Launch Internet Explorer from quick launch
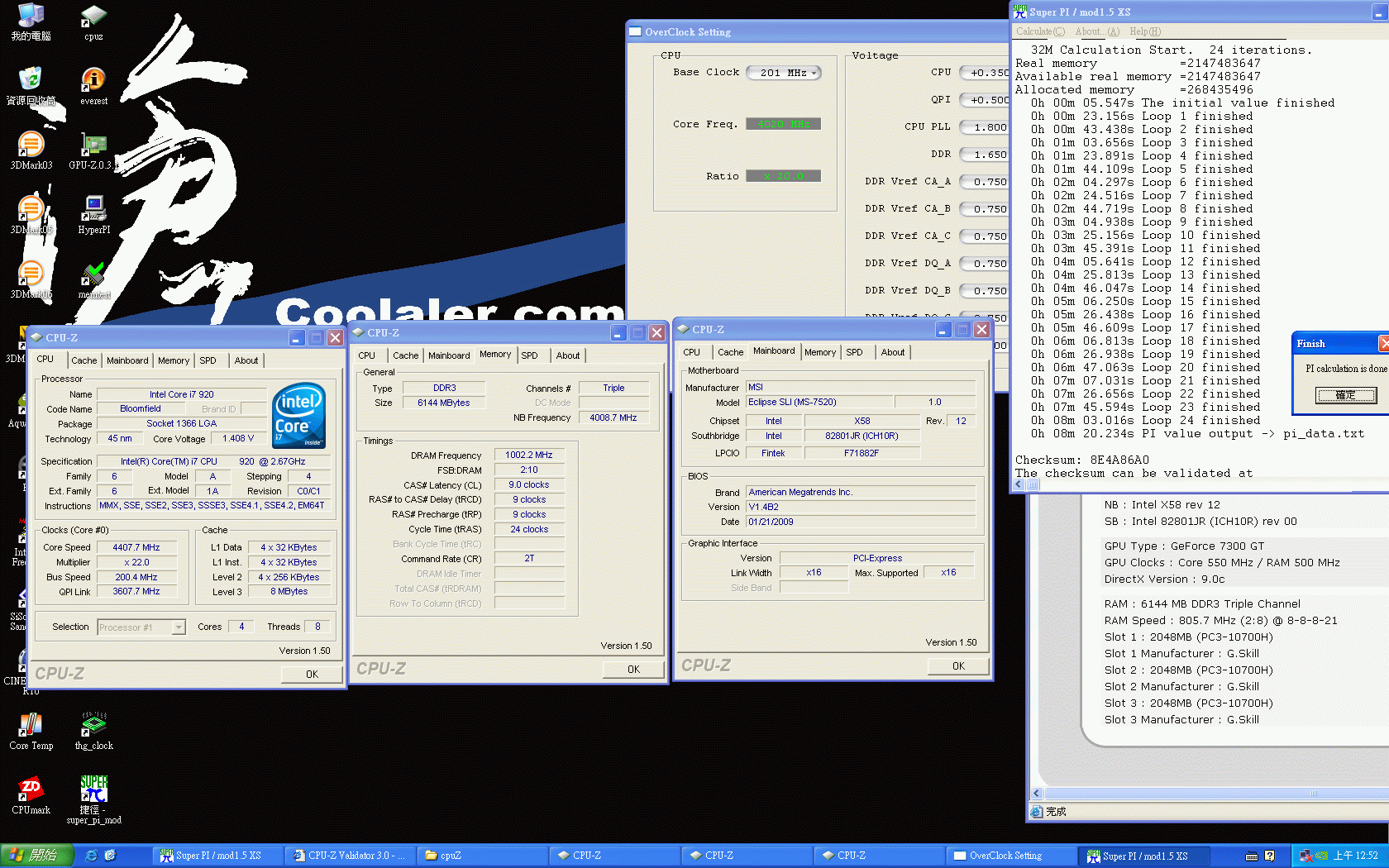Image resolution: width=1389 pixels, height=868 pixels. [x=91, y=856]
